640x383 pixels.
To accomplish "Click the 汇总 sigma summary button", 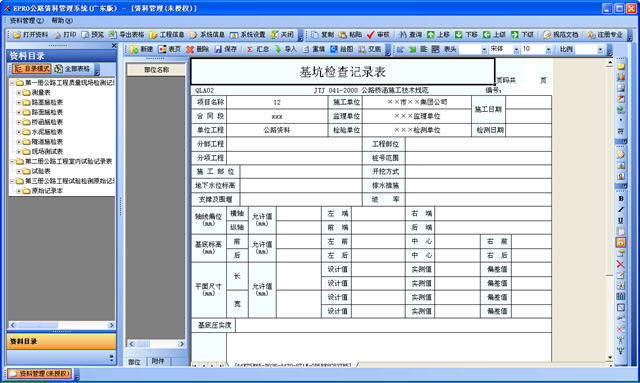I will tap(258, 49).
